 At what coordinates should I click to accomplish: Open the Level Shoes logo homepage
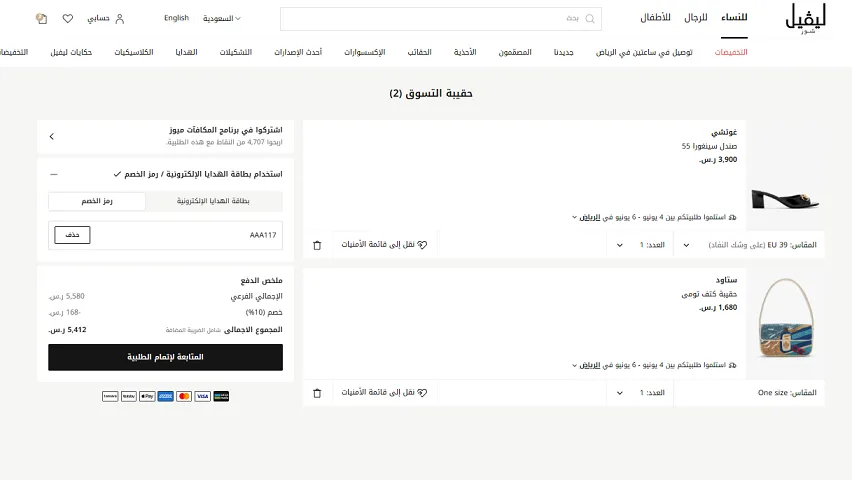tap(805, 19)
